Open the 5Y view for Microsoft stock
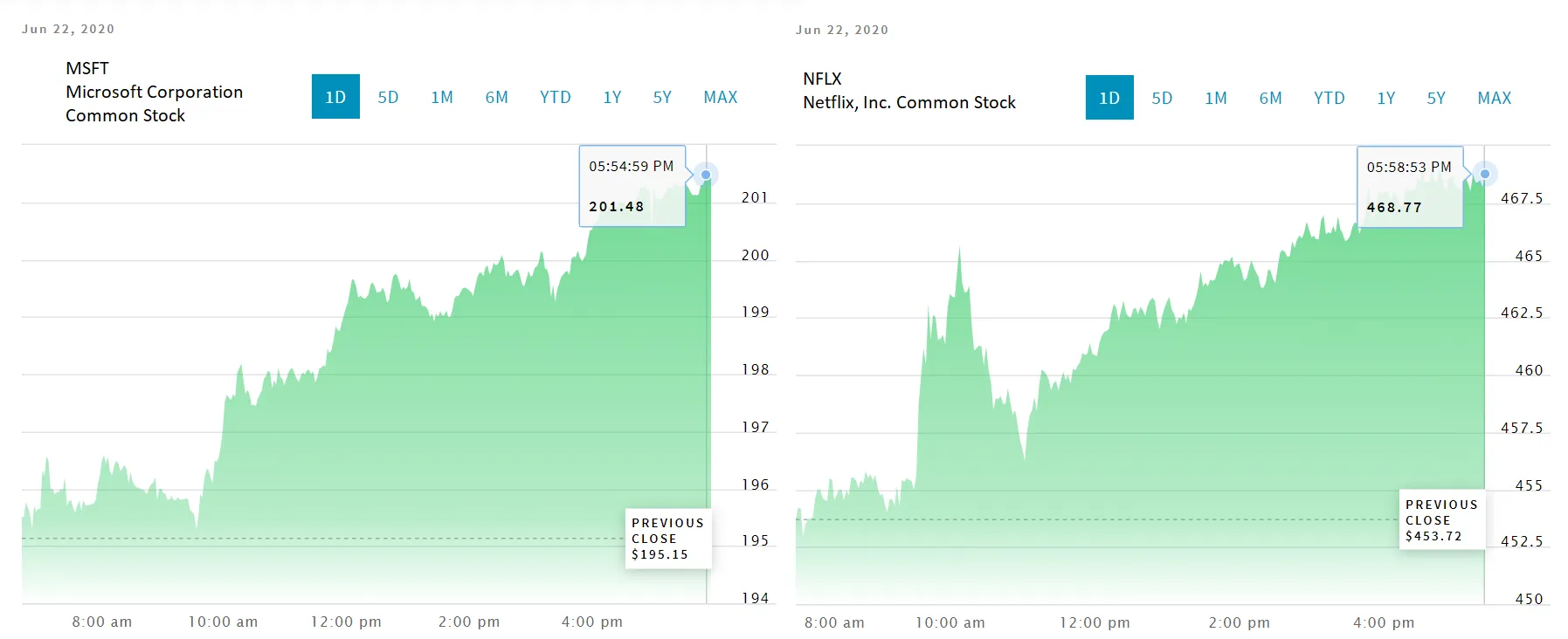Image resolution: width=1568 pixels, height=639 pixels. click(x=662, y=97)
